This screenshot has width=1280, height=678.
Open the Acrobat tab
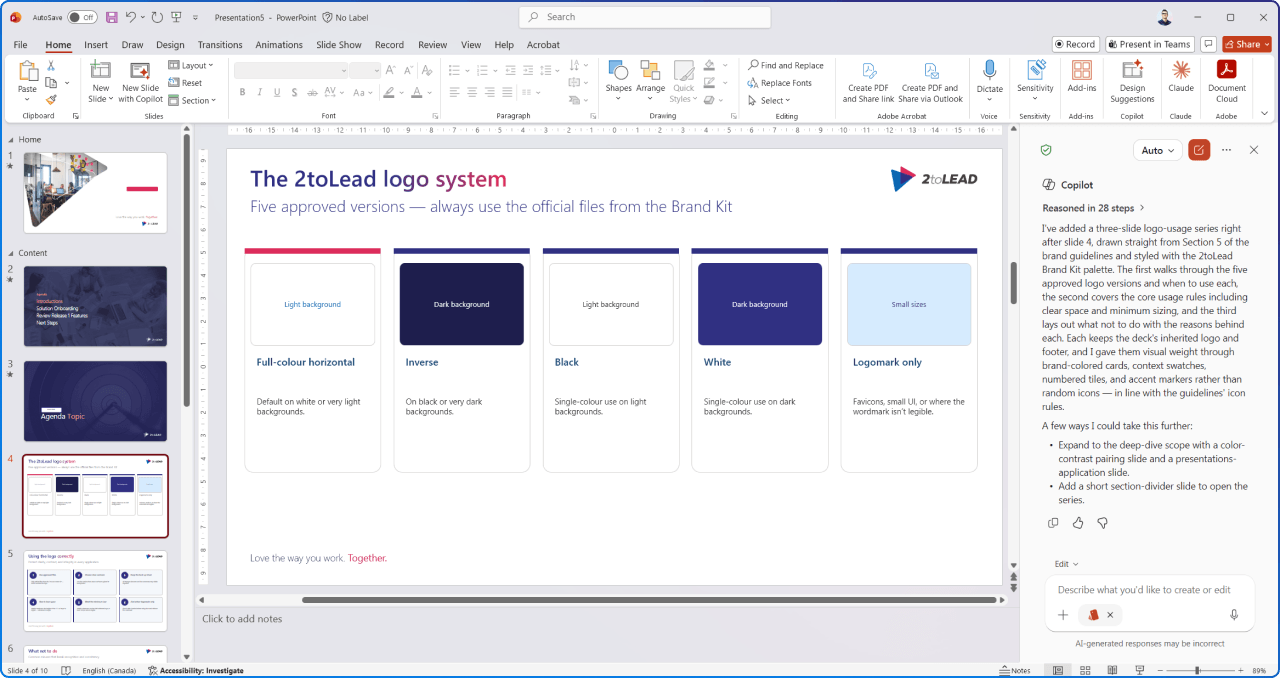tap(543, 45)
